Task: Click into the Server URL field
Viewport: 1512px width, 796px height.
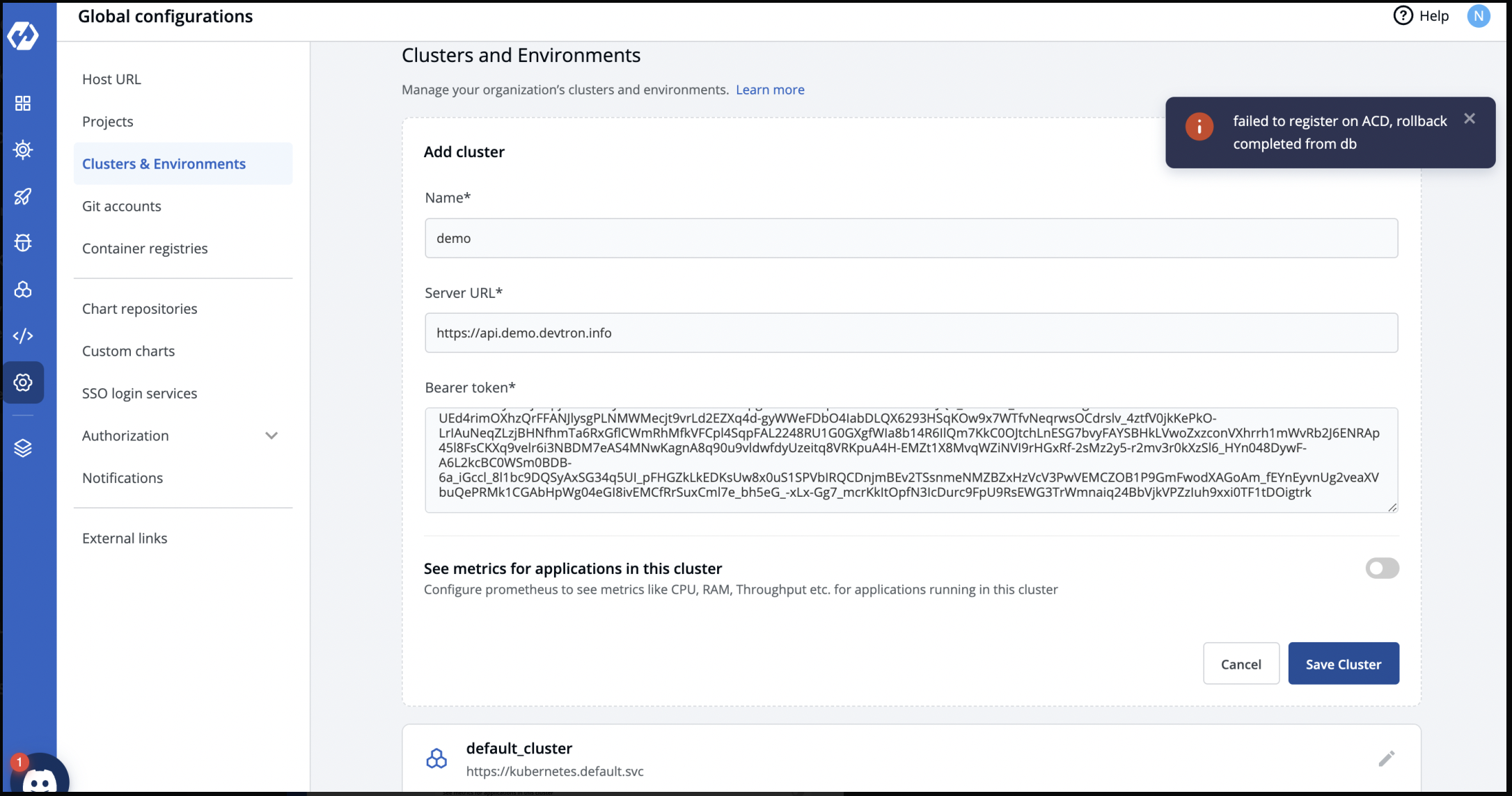Action: click(911, 333)
